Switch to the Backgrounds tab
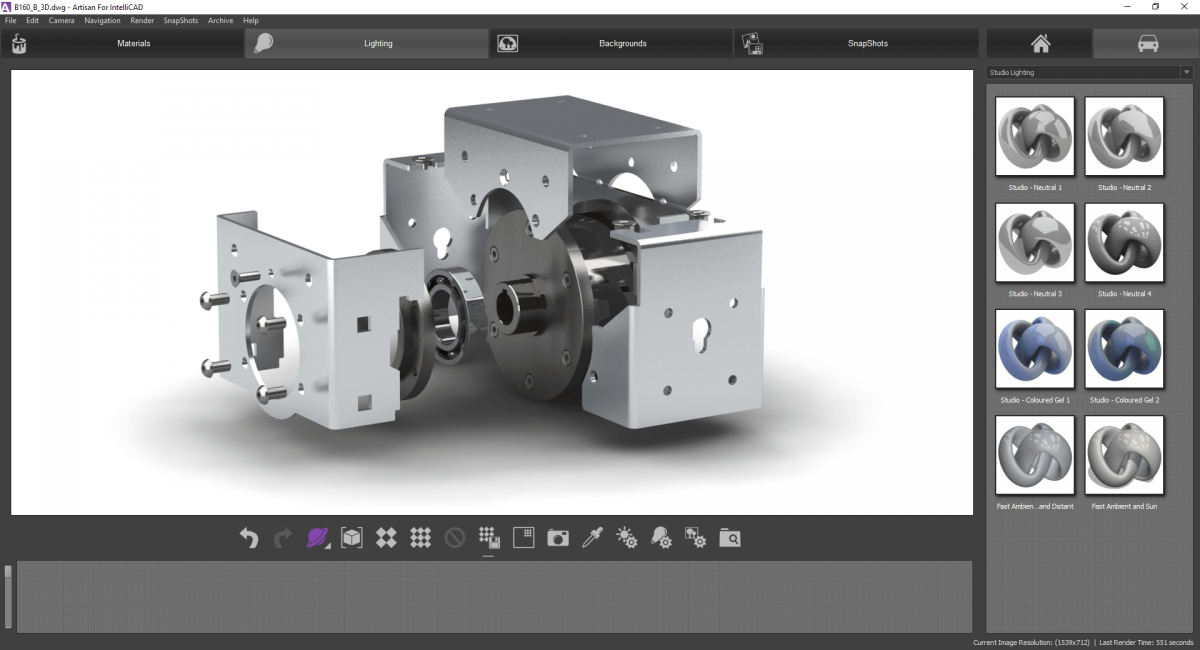The height and width of the screenshot is (650, 1200). [x=623, y=43]
